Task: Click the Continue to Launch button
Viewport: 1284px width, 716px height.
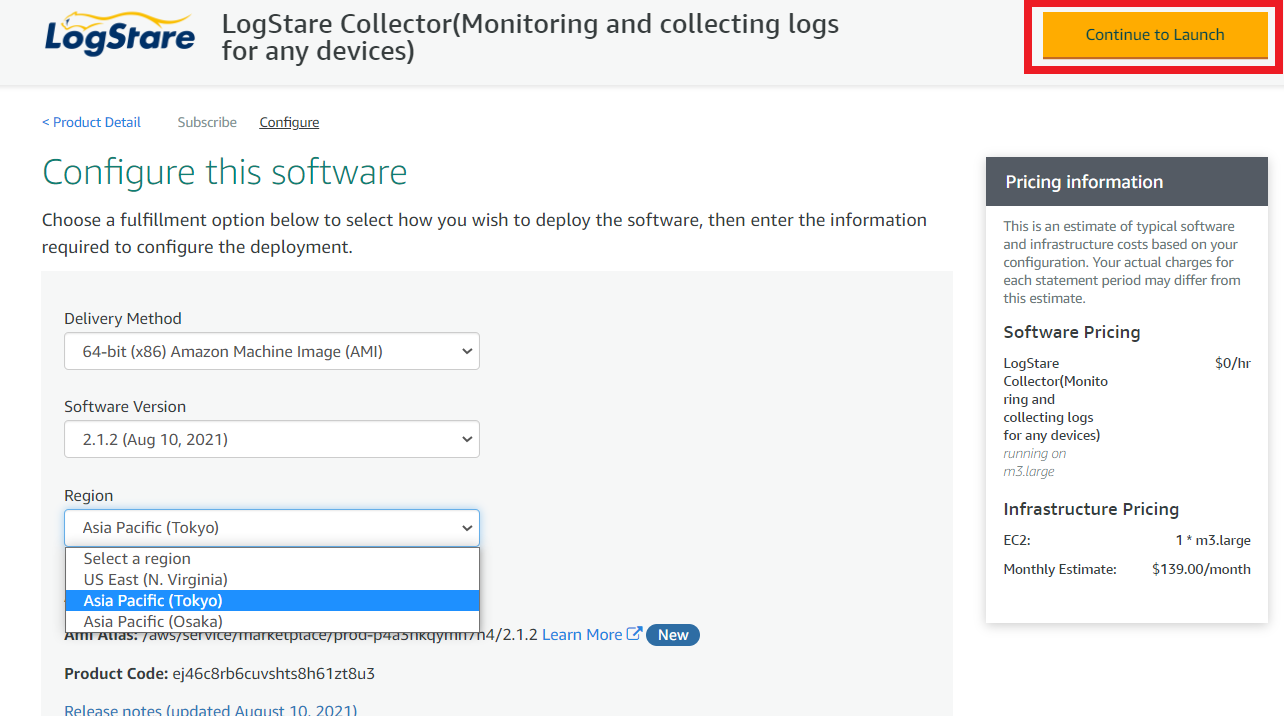Action: (x=1155, y=35)
